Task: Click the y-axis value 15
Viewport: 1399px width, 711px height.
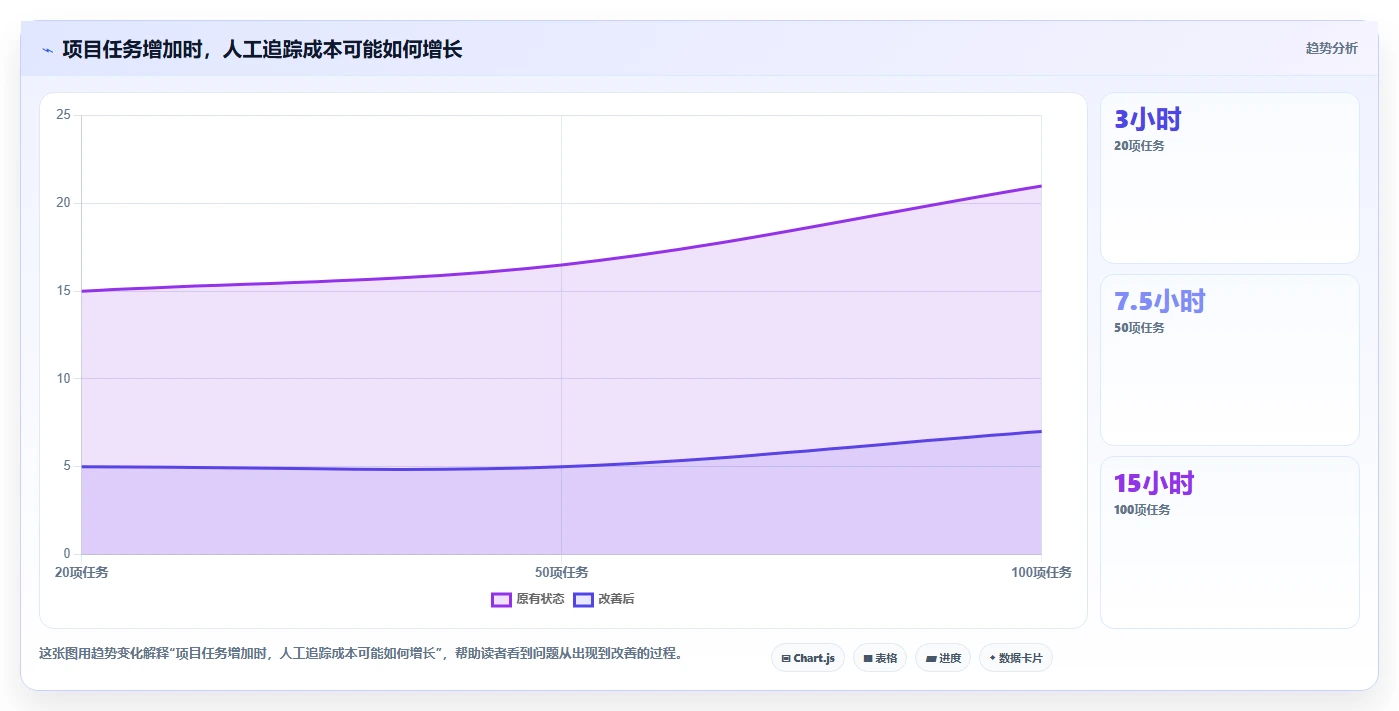Action: [63, 291]
